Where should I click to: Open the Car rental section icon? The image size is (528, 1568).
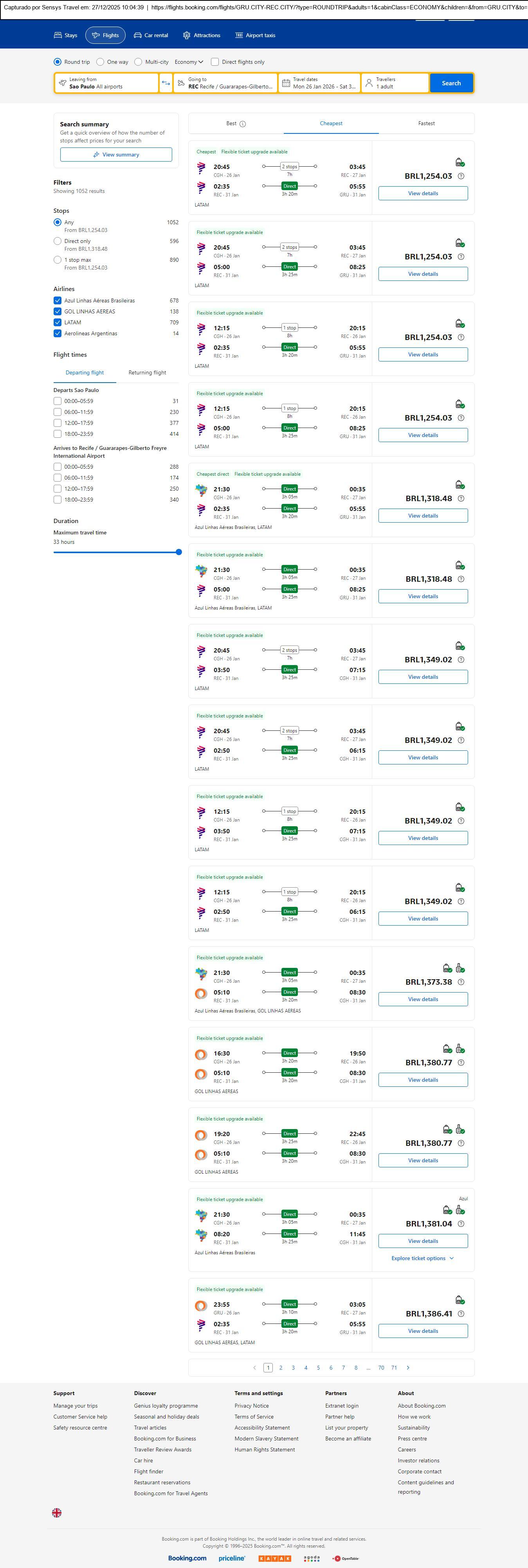(138, 35)
